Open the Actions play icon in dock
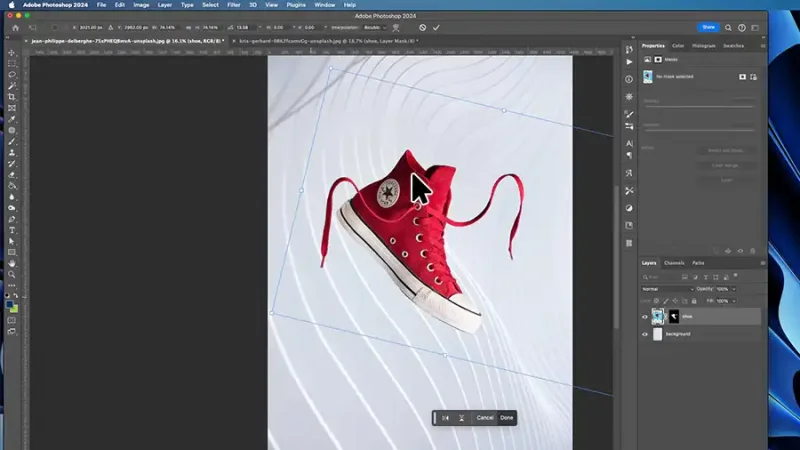The height and width of the screenshot is (450, 800). (x=629, y=62)
